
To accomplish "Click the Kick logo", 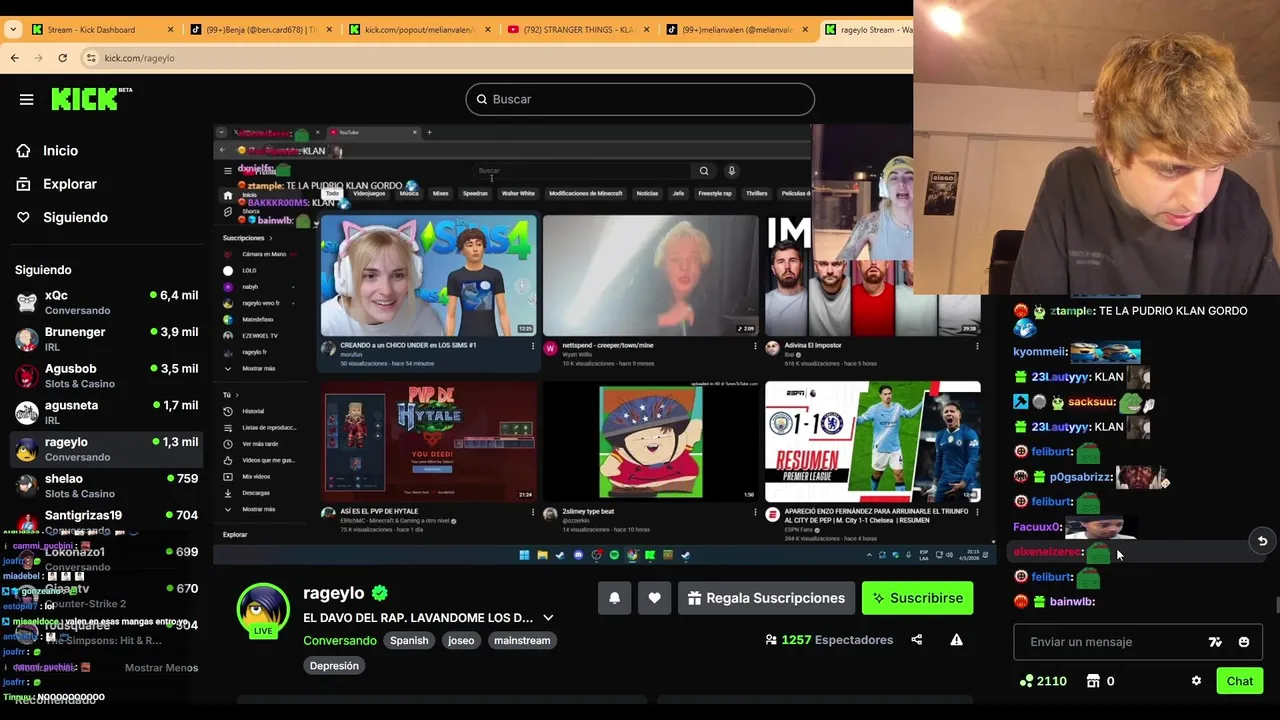I will click(x=91, y=99).
